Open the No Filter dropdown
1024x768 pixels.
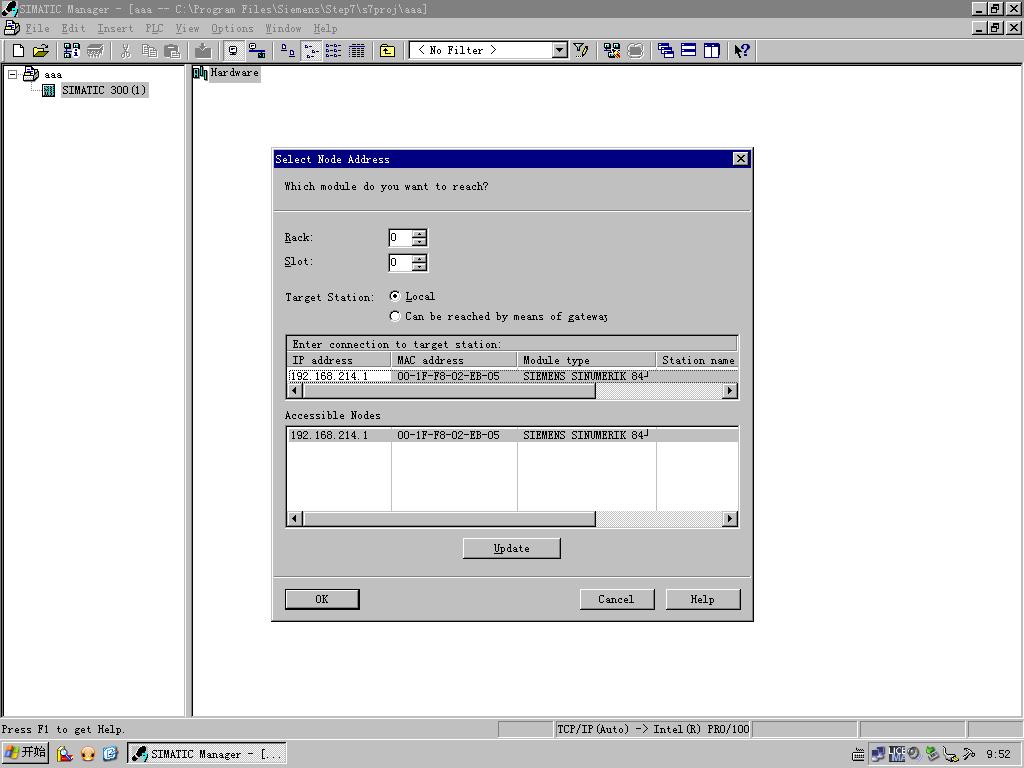click(x=559, y=51)
